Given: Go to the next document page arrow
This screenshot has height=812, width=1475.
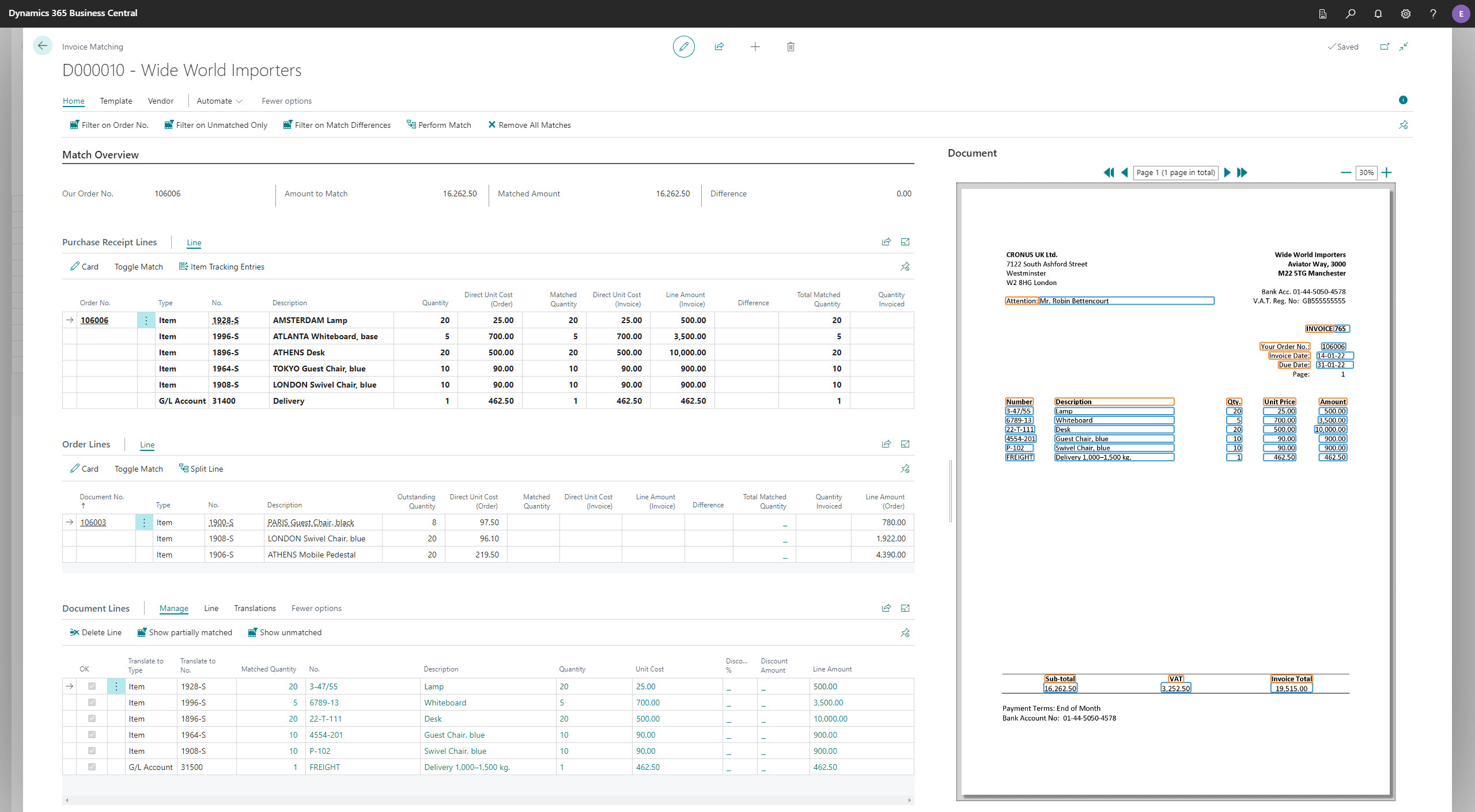Looking at the screenshot, I should (1227, 172).
